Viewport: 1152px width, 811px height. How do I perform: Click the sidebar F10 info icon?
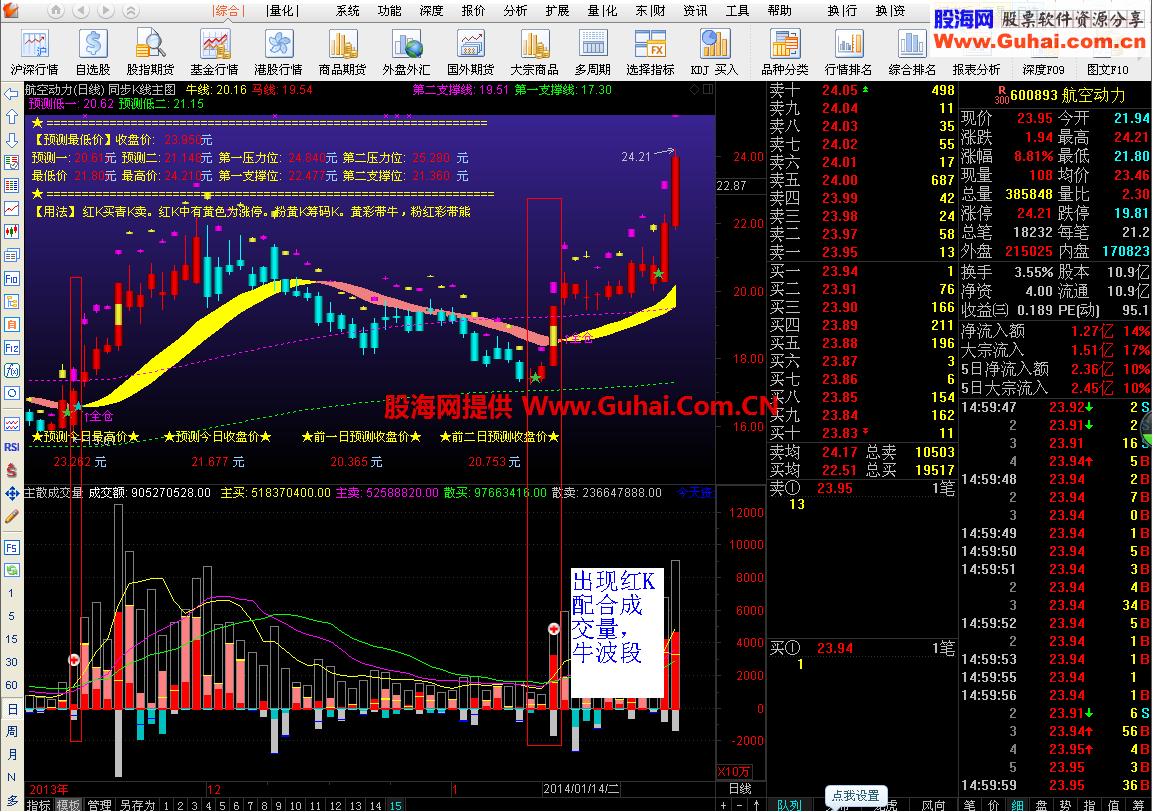(12, 278)
